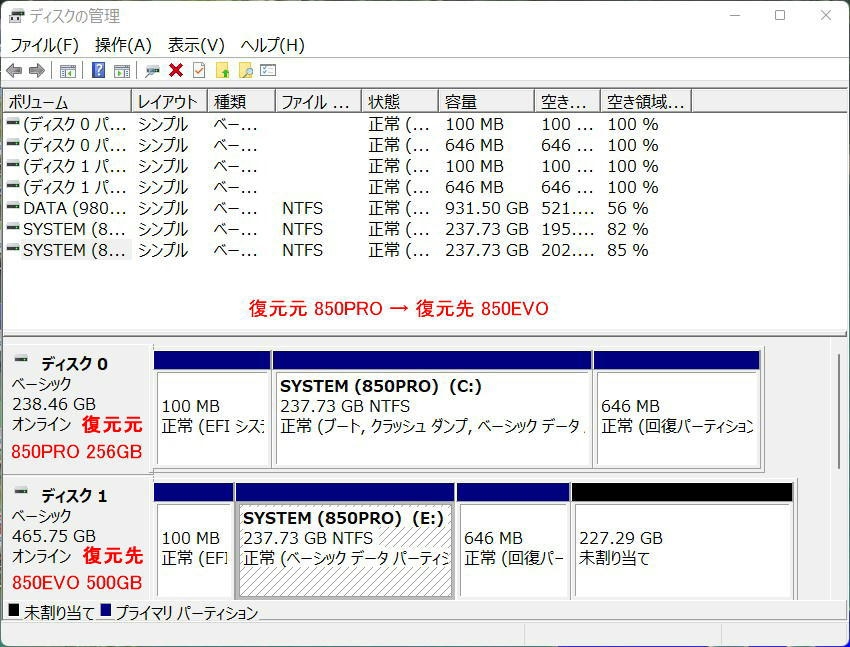Sort by the 容量 column header
Screen dimensions: 850x647
(x=486, y=101)
